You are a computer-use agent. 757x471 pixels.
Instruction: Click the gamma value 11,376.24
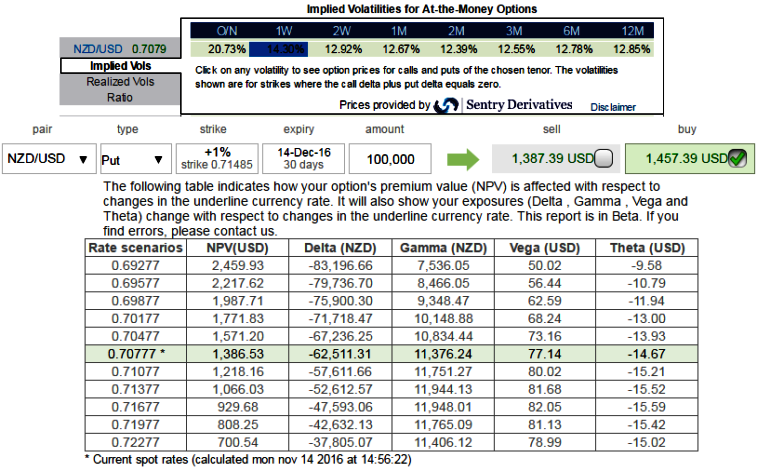point(443,354)
